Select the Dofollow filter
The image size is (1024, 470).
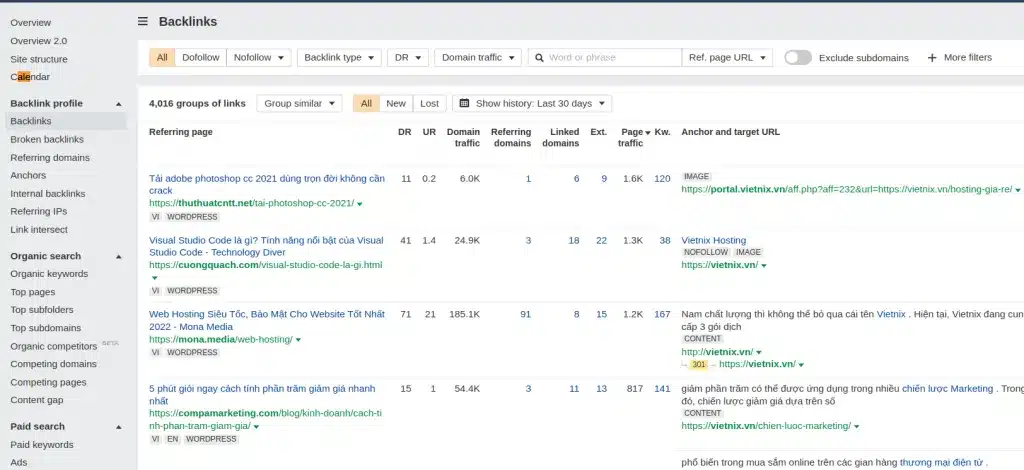(x=200, y=57)
